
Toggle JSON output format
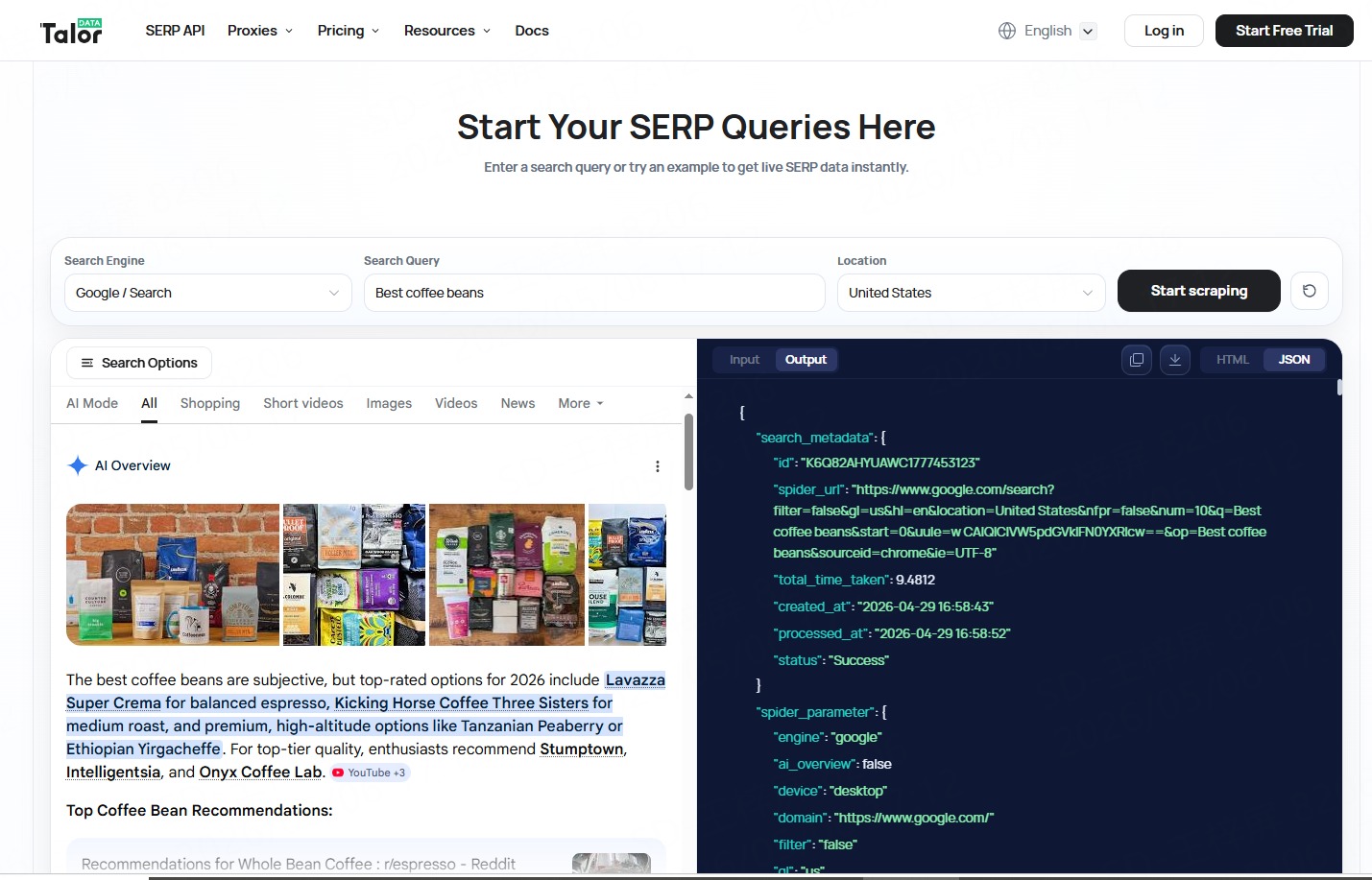coord(1294,360)
